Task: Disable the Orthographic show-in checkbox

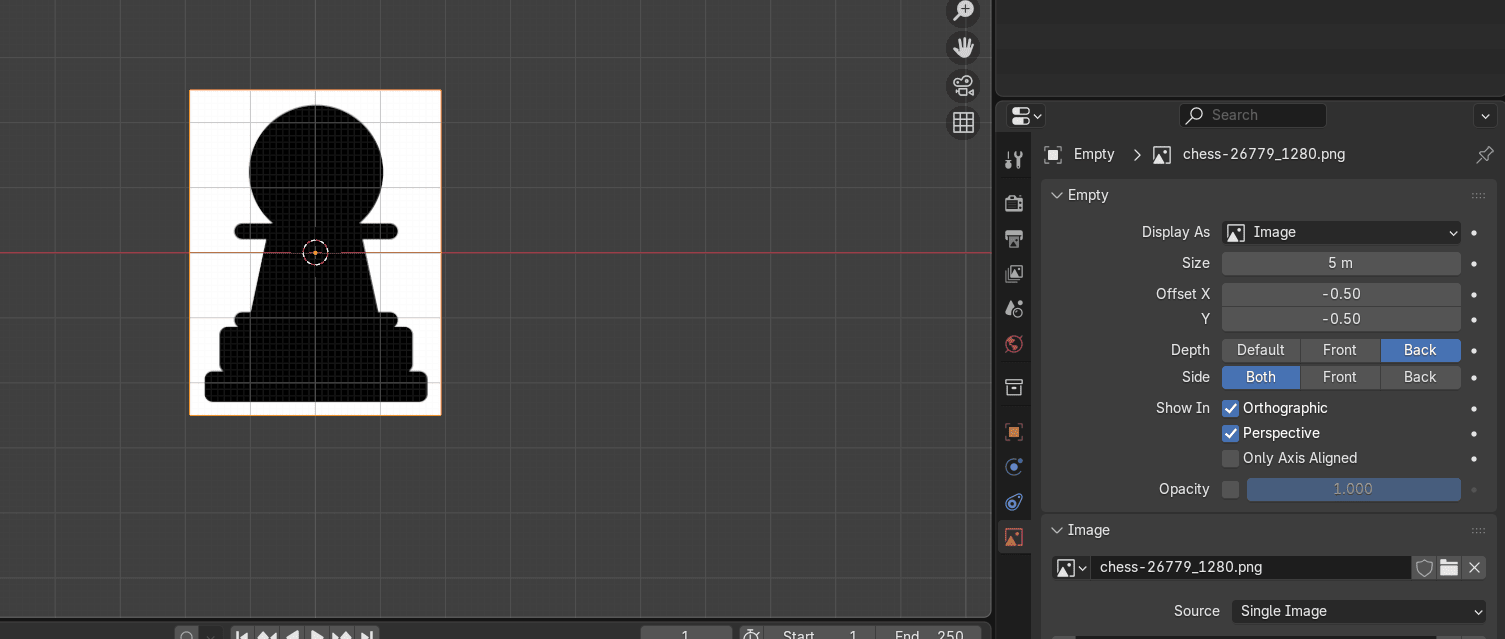Action: 1231,408
